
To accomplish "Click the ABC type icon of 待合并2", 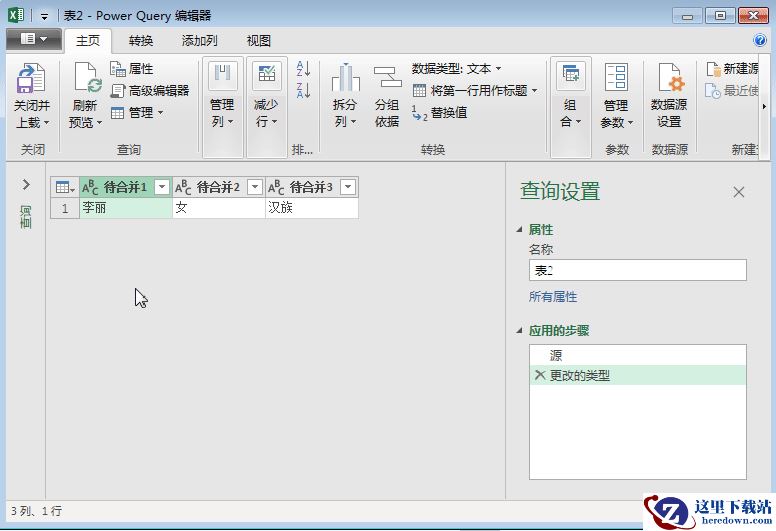I will coord(184,188).
